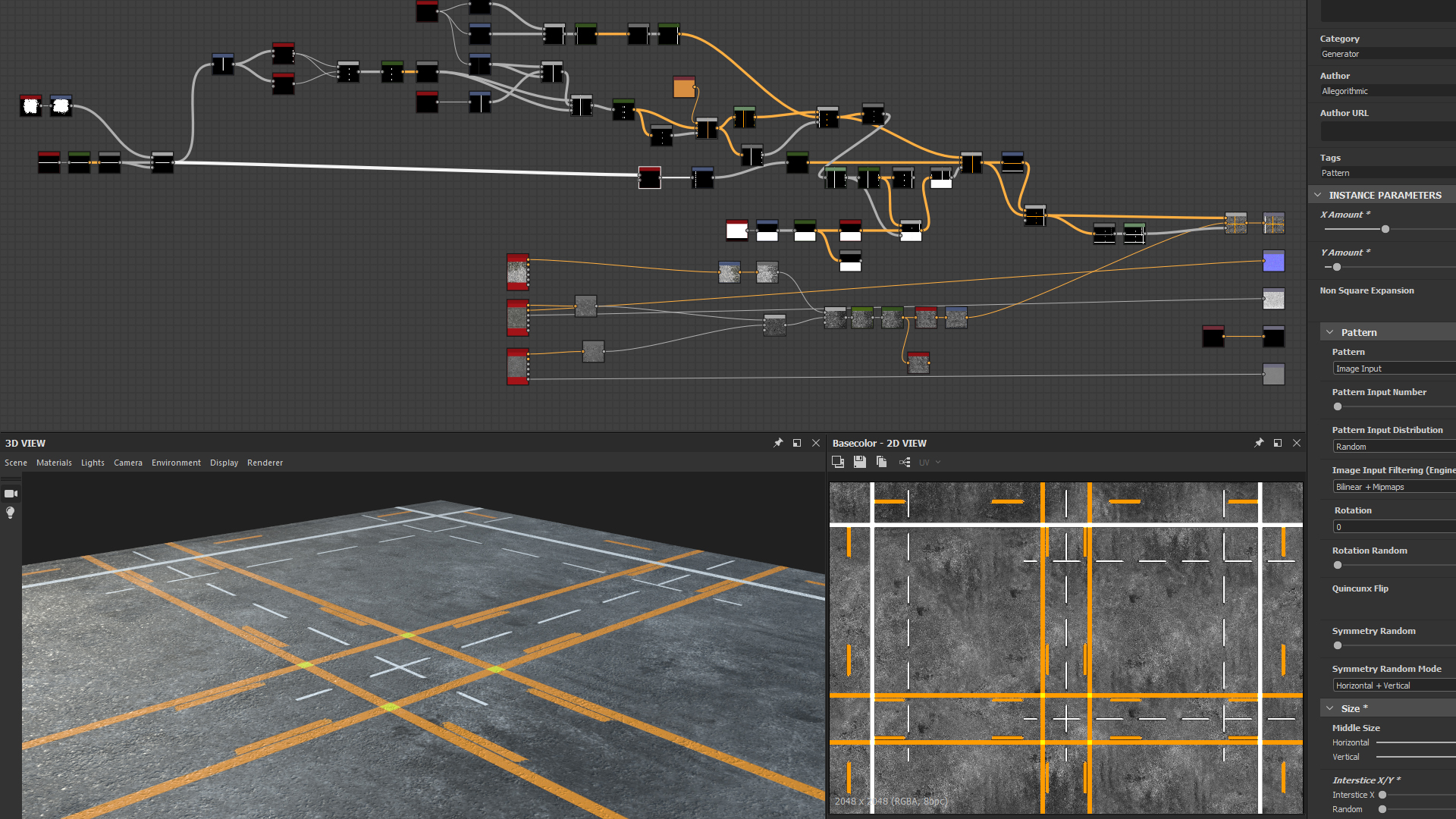1456x819 pixels.
Task: Open the Symmetry Random Mode dropdown
Action: point(1392,685)
